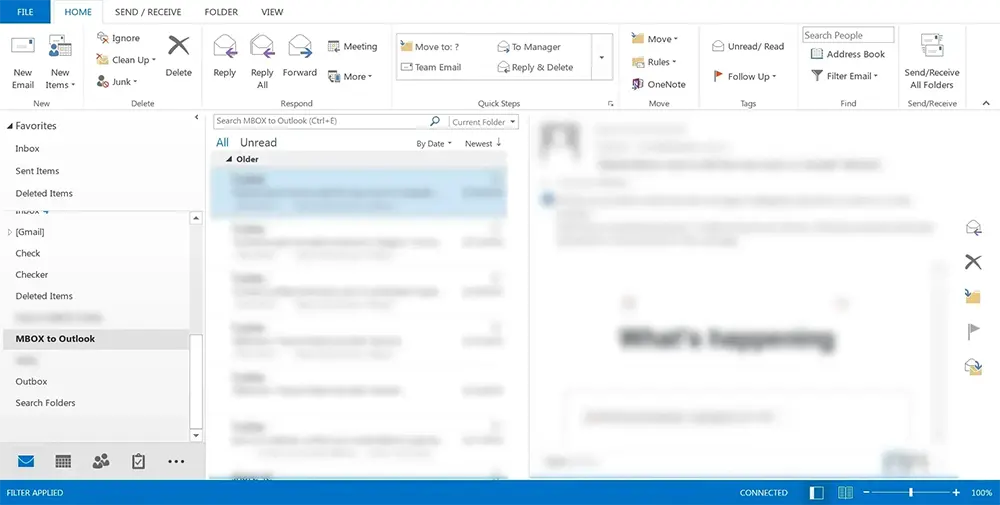Switch to the VIEW tab
Viewport: 1000px width, 505px height.
272,12
